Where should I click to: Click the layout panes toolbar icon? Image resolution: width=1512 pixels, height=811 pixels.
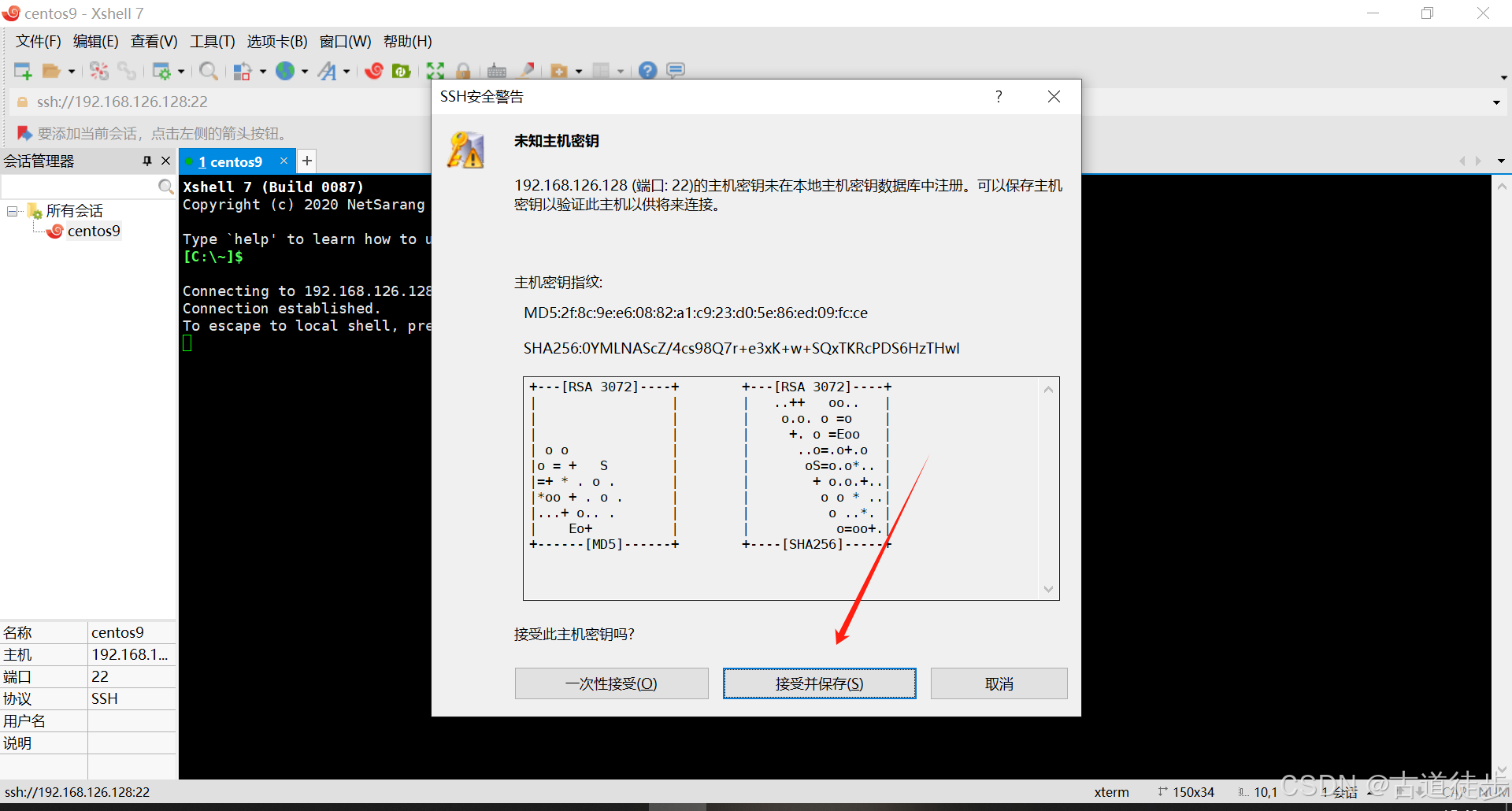[601, 71]
